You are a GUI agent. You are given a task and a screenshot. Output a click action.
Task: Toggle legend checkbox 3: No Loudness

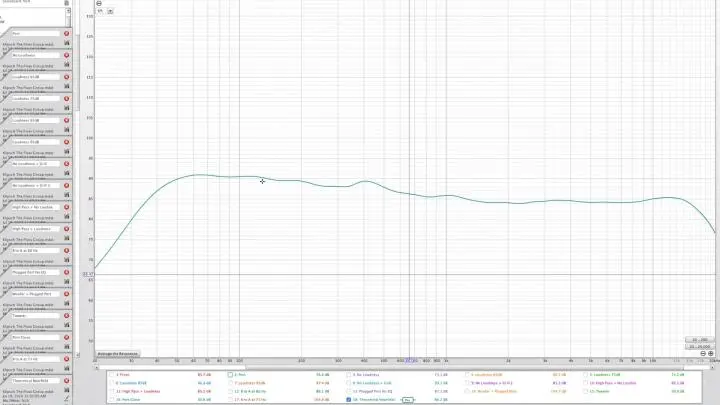349,375
